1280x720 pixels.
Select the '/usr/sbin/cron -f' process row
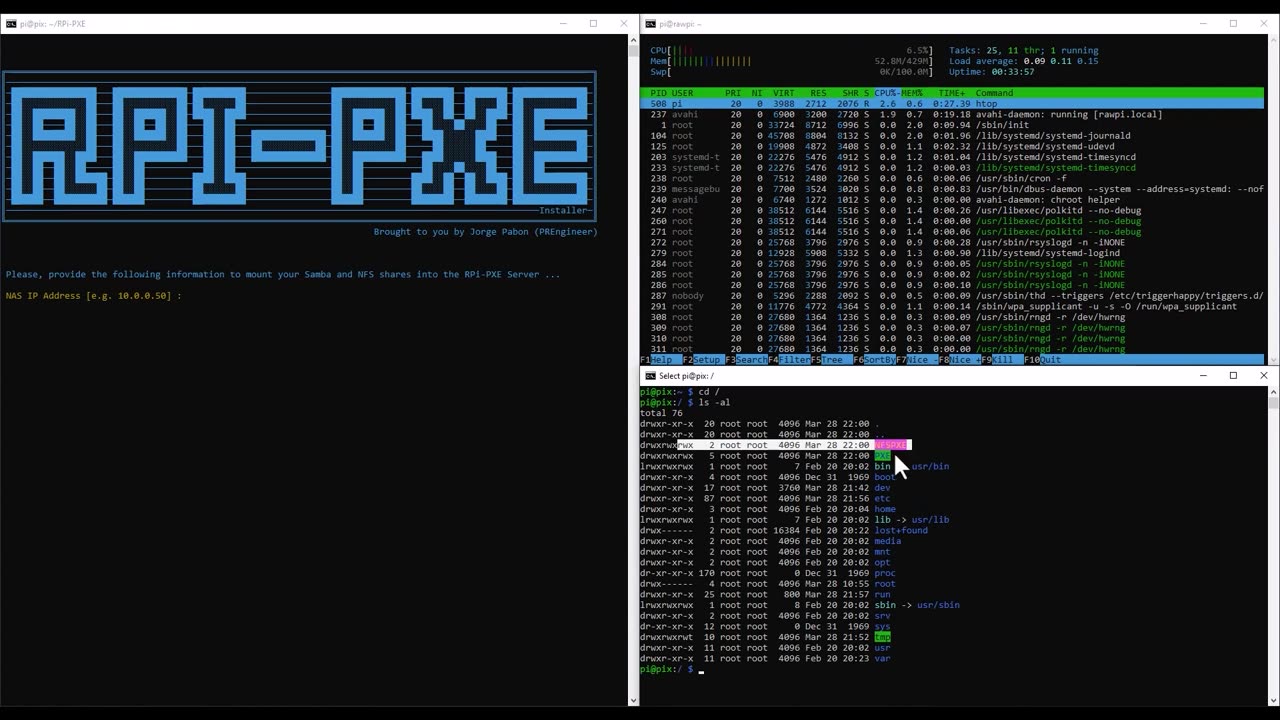tap(951, 179)
